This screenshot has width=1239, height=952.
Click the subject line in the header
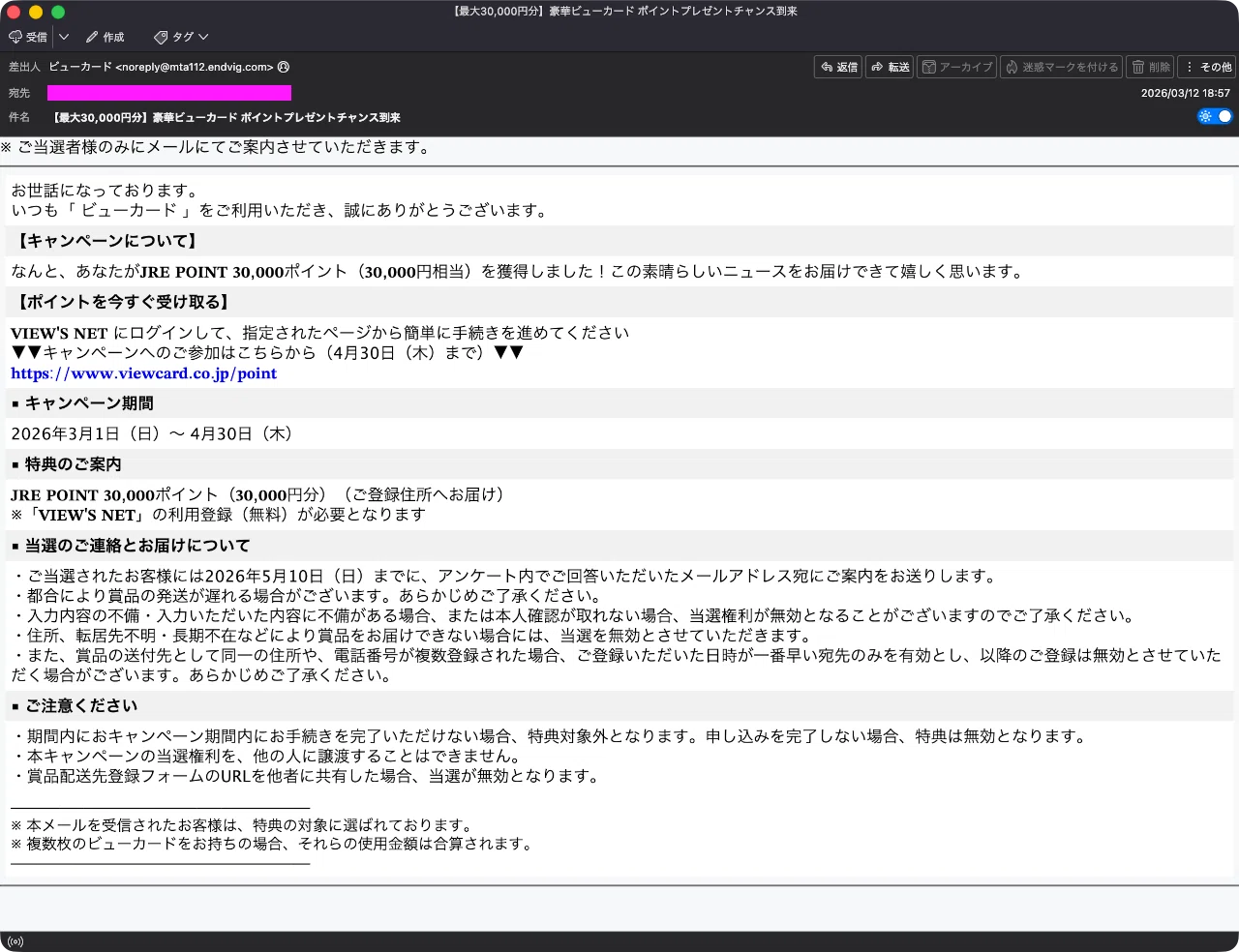coord(227,117)
